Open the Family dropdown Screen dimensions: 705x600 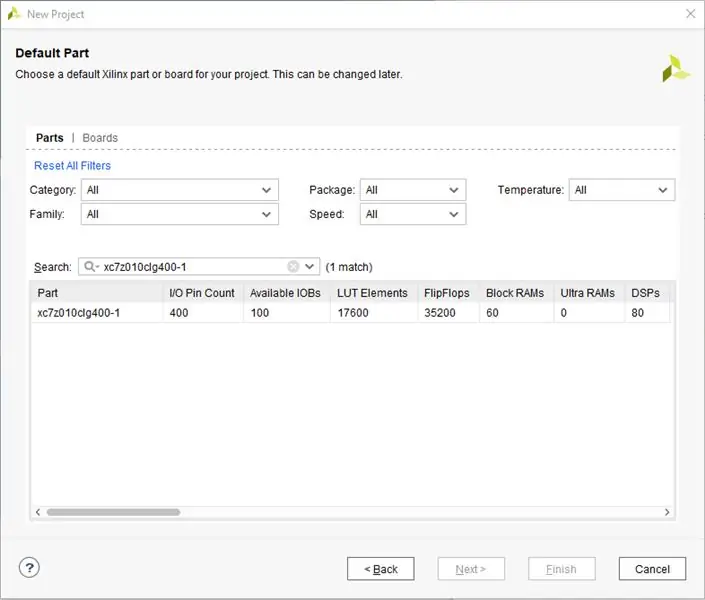click(x=180, y=214)
